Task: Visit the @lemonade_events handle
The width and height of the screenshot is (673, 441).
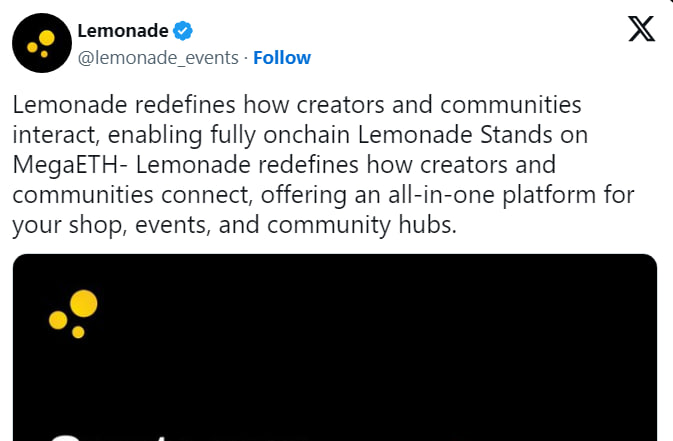Action: (159, 58)
